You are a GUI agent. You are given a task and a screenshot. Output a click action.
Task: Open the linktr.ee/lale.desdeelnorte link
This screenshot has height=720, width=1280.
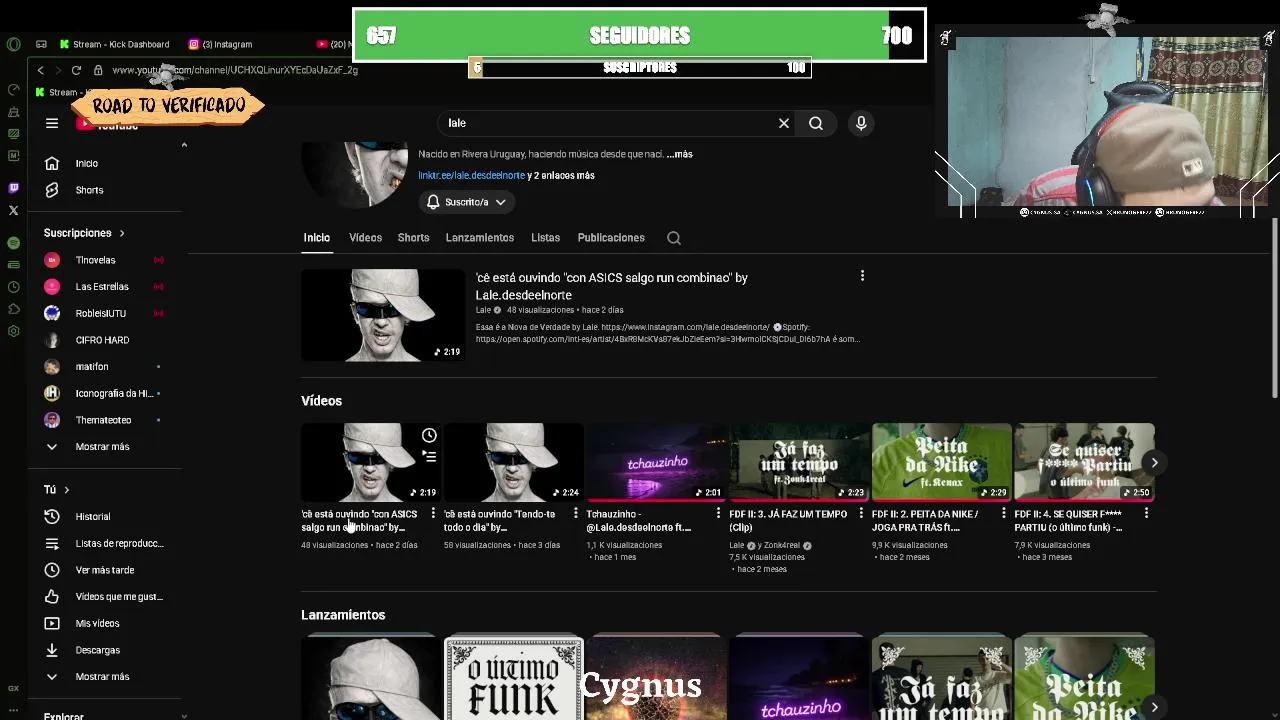tap(471, 175)
